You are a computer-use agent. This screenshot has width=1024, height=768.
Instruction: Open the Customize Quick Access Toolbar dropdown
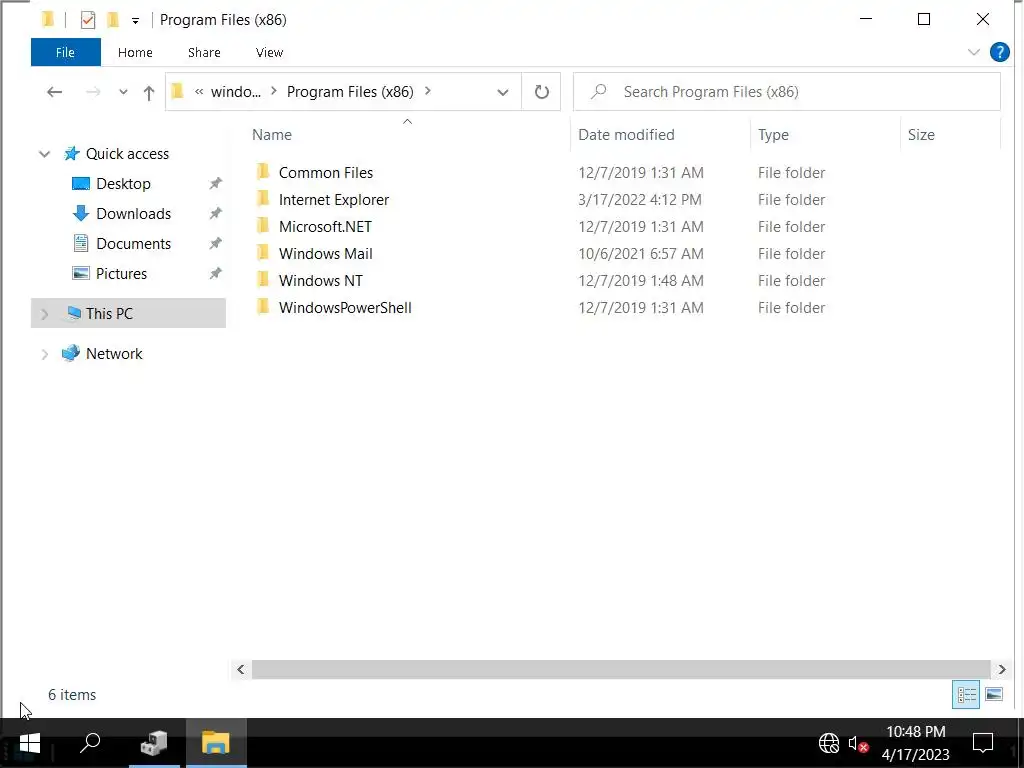pos(135,21)
